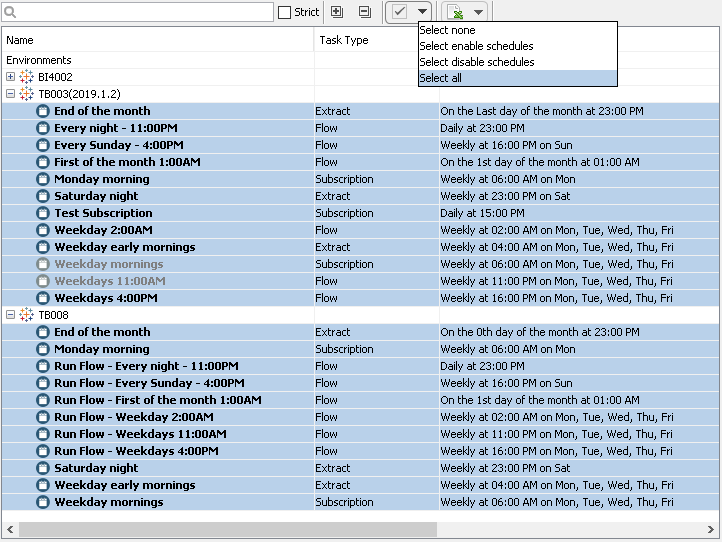
Task: Enable the Strict checkbox
Action: coord(285,12)
